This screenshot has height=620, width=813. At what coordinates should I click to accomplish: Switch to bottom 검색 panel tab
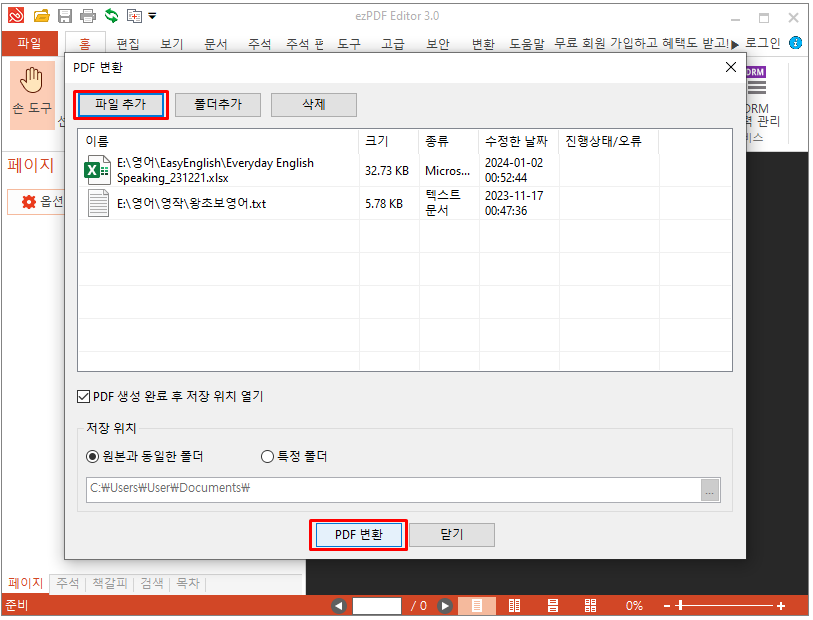152,583
